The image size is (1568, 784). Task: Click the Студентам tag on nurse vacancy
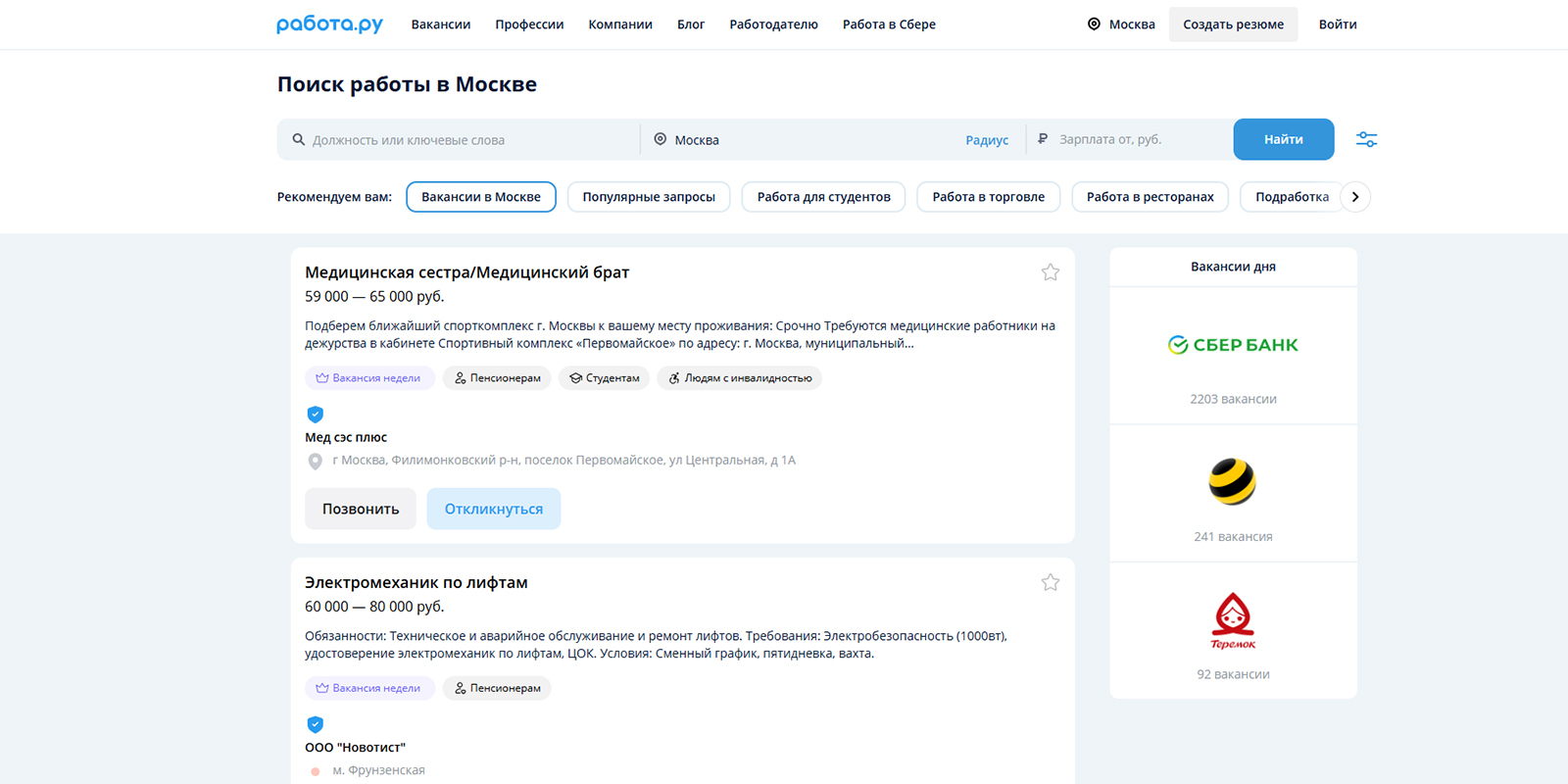pyautogui.click(x=605, y=378)
